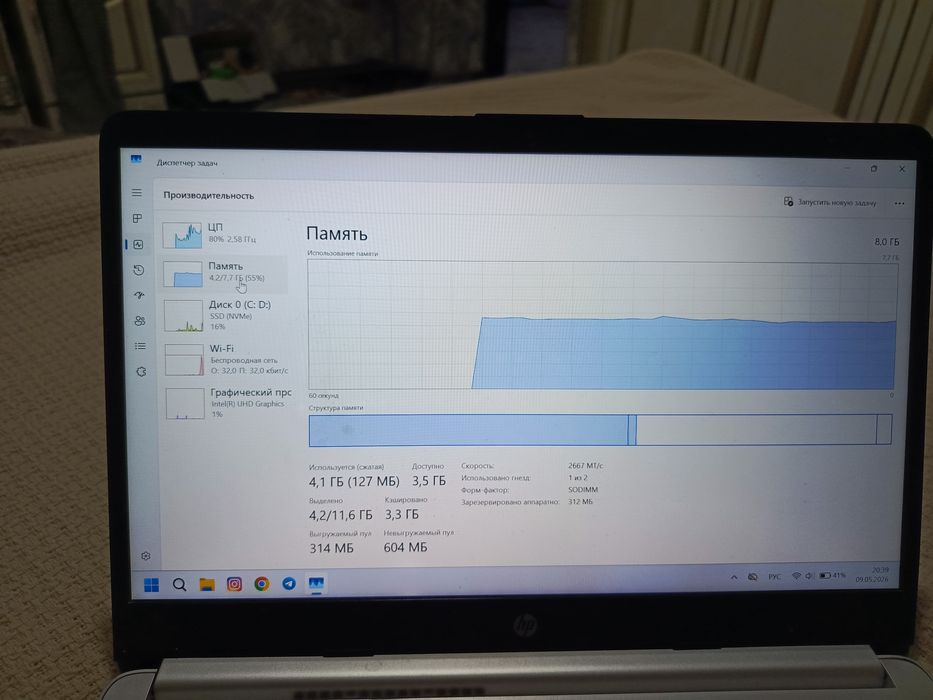The image size is (933, 700).
Task: Open Google Chrome from the taskbar
Action: pos(261,585)
